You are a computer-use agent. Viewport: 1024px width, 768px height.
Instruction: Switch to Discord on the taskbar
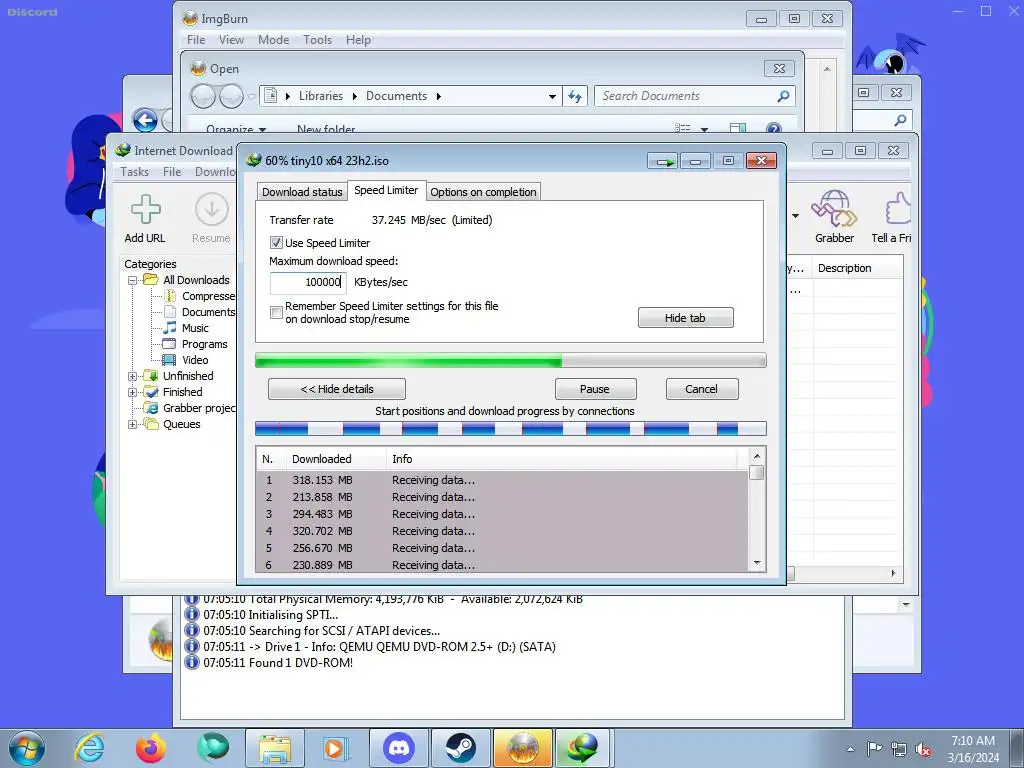tap(399, 748)
